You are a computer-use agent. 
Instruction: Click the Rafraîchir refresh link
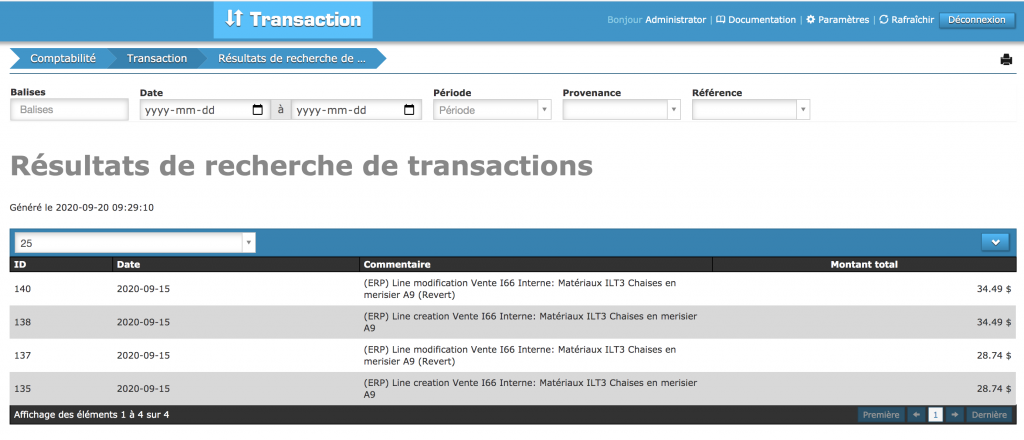[x=906, y=20]
